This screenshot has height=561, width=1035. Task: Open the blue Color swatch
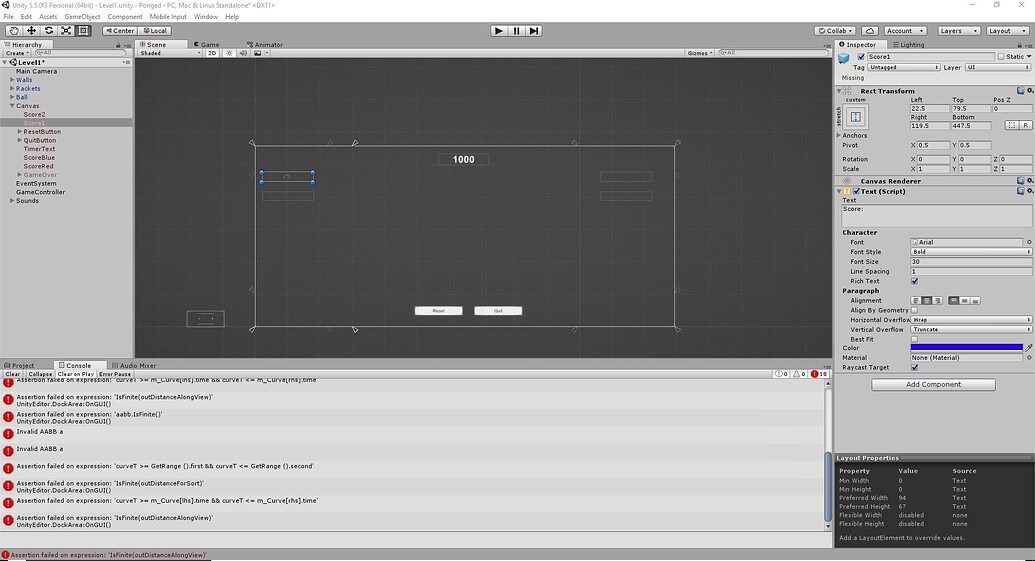[966, 348]
